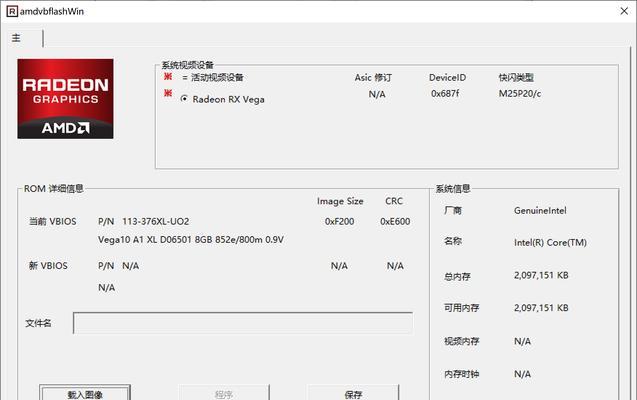
Task: Click the 当前 VBIOS label
Action: coord(52,222)
